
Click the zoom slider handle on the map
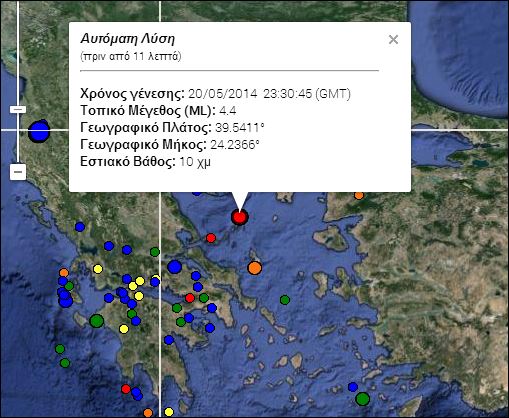point(18,109)
